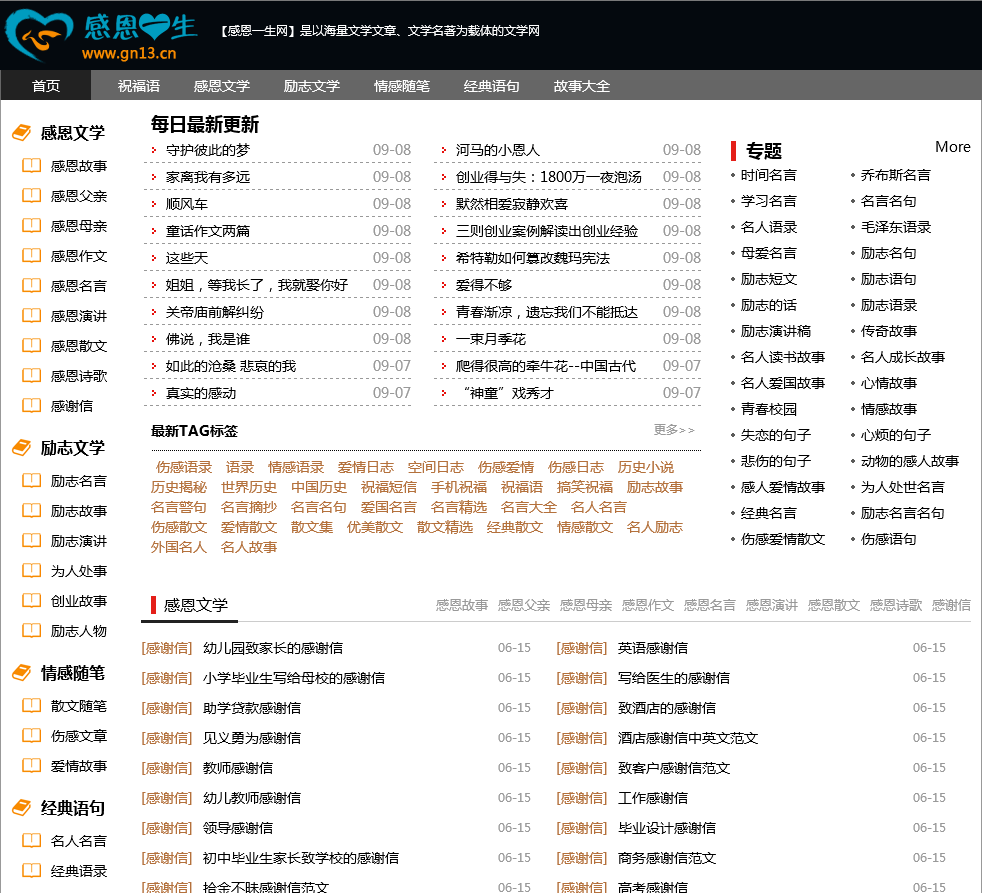Click the pencil icon beside 情感随笔 sidebar heading
Image resolution: width=982 pixels, height=893 pixels.
21,673
